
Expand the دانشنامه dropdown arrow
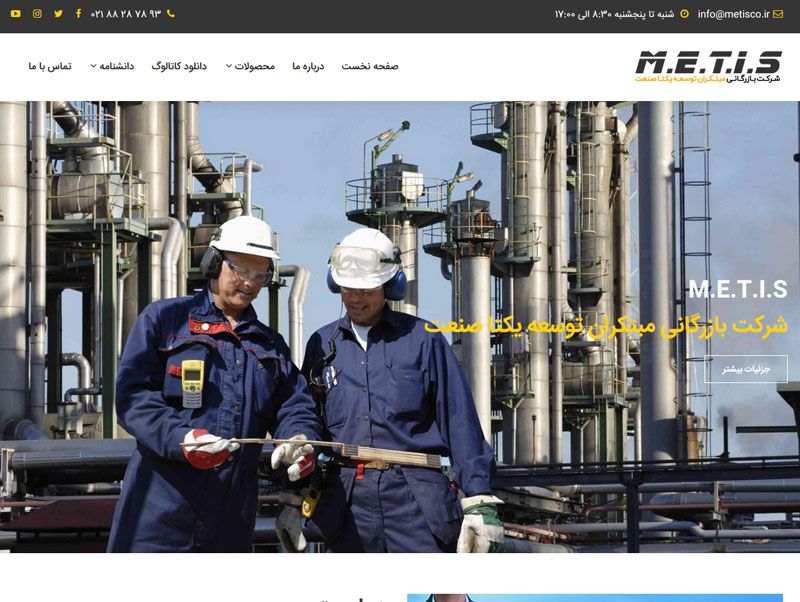coord(93,66)
